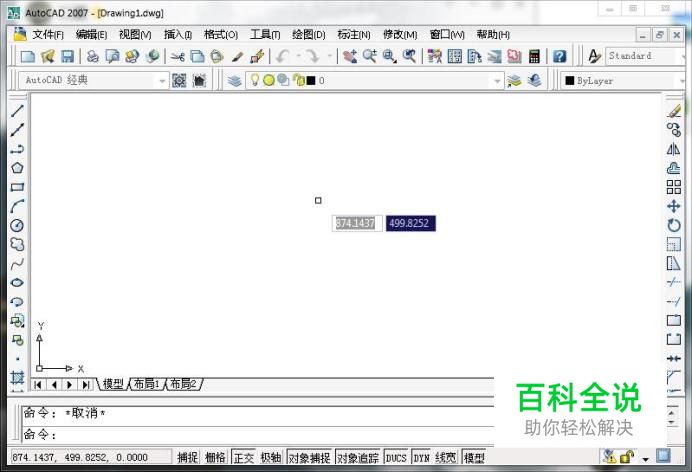
Task: Select the Rectangle tool
Action: (17, 187)
